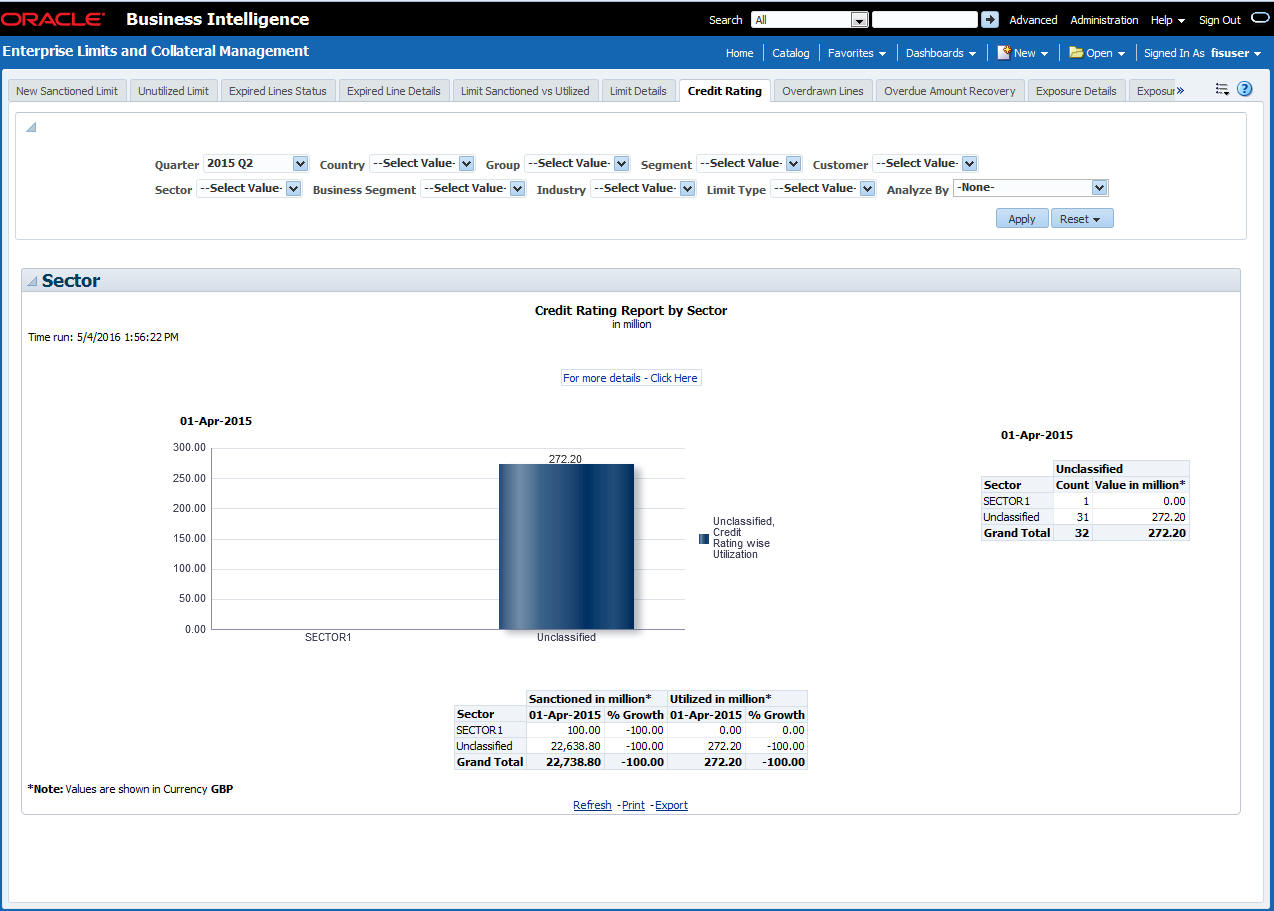Click the Refresh link
This screenshot has height=911, width=1274.
point(592,805)
